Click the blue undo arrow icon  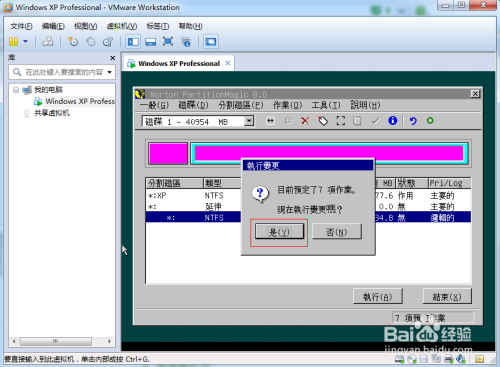coord(413,121)
